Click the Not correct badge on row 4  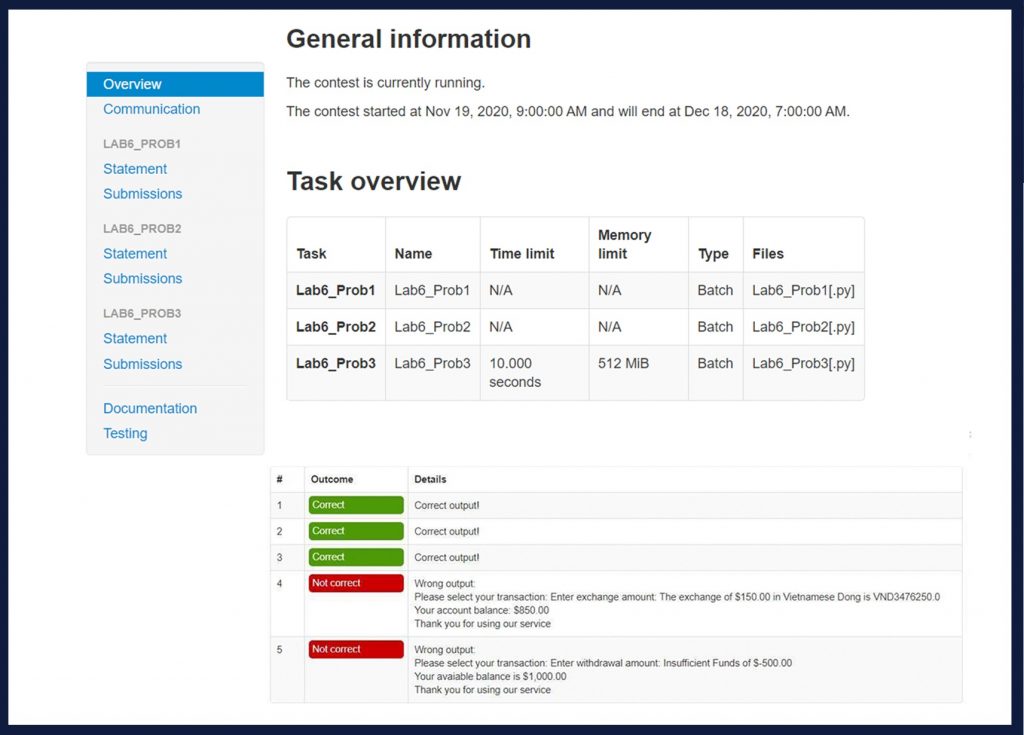(x=355, y=583)
